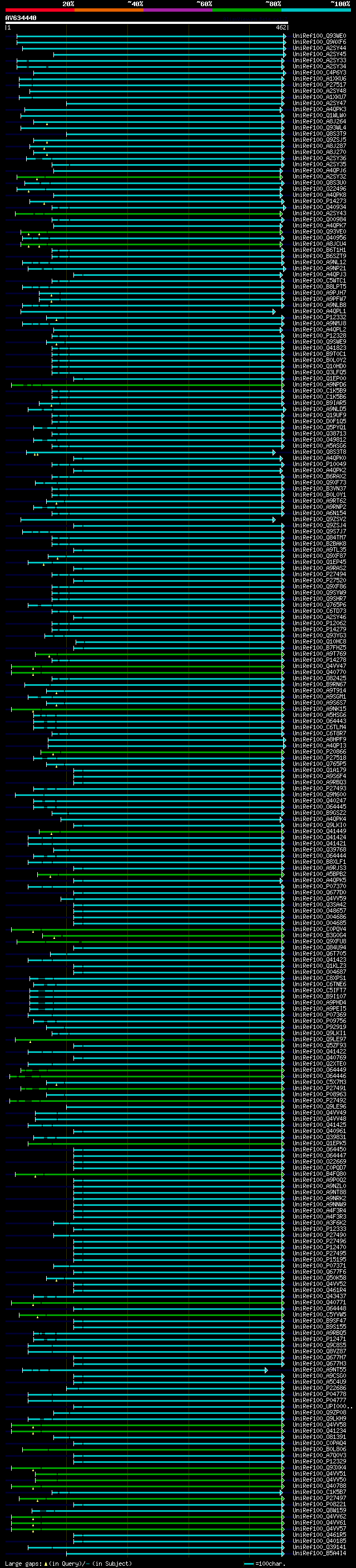356x1568 pixels.
Task: Select the UniRef100_Q1A179 label
Action: coord(319,770)
